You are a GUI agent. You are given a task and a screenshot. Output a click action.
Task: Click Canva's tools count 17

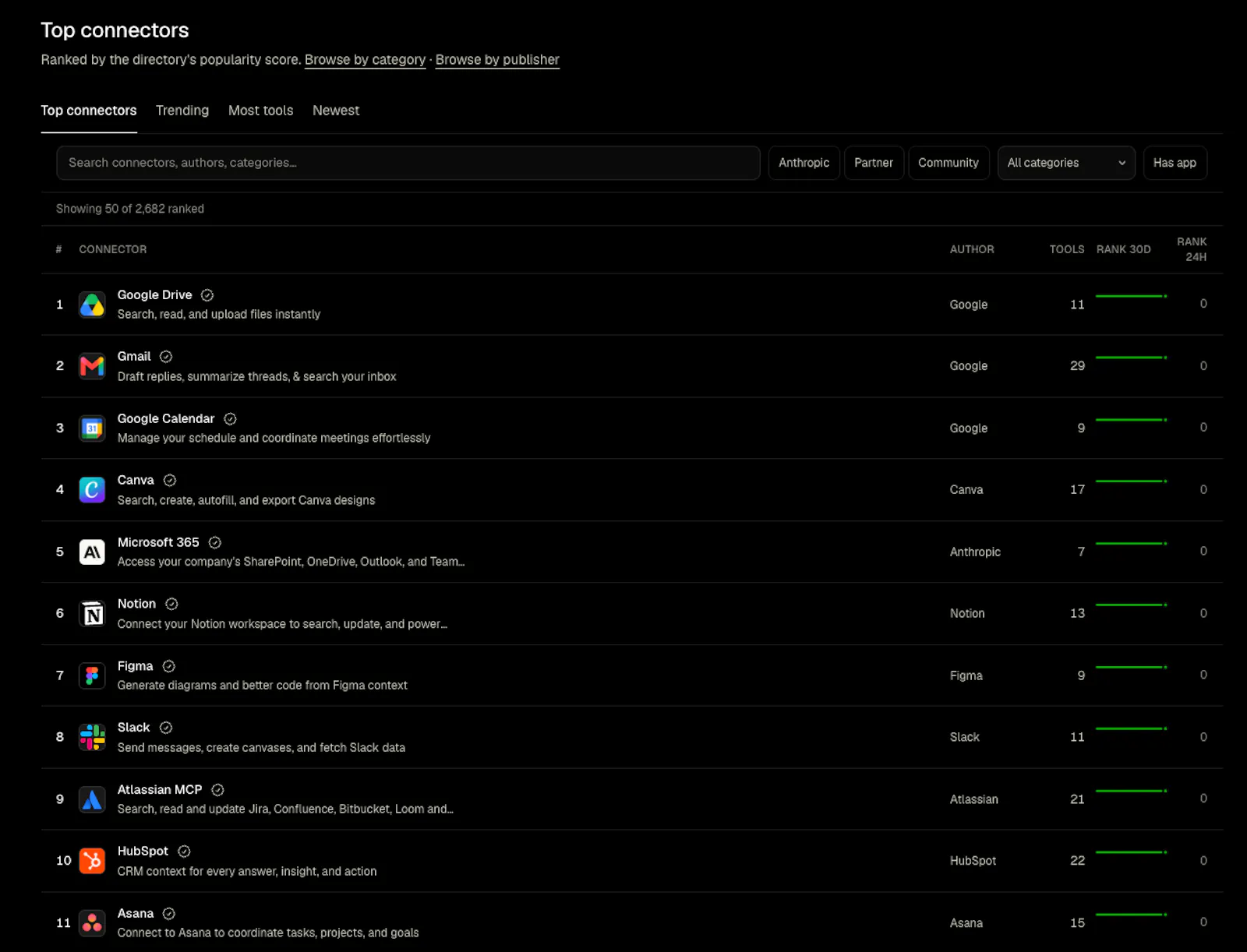[x=1077, y=490]
